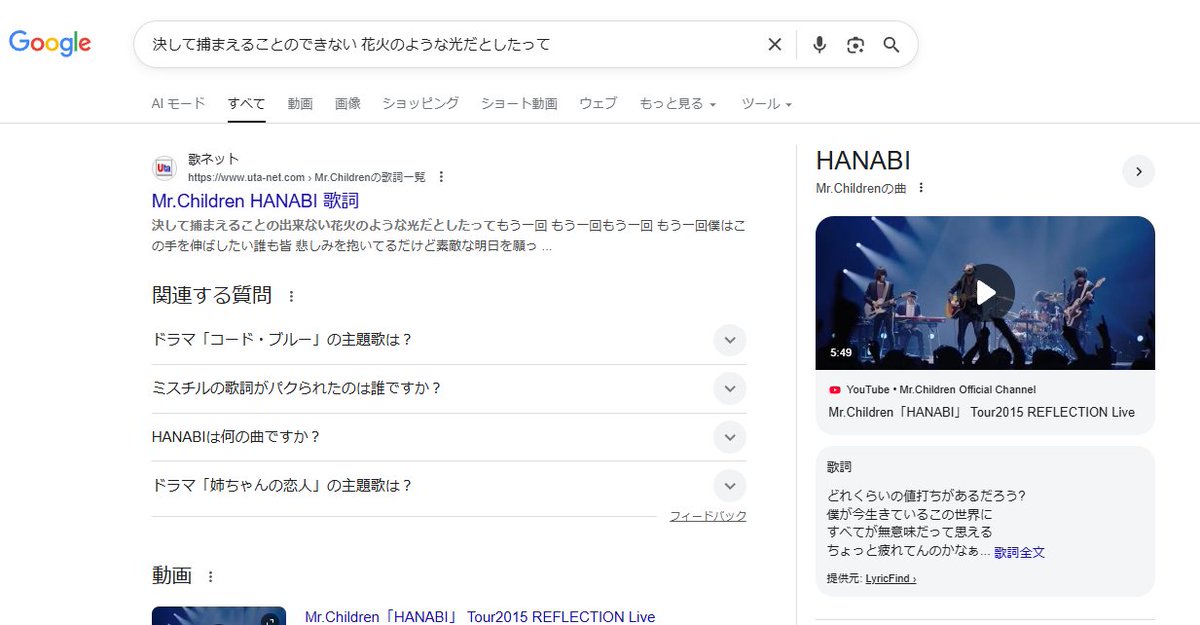Expand ミスチルの歌詞がパクられたのは誰ですか？ question
This screenshot has width=1200, height=625.
point(449,388)
